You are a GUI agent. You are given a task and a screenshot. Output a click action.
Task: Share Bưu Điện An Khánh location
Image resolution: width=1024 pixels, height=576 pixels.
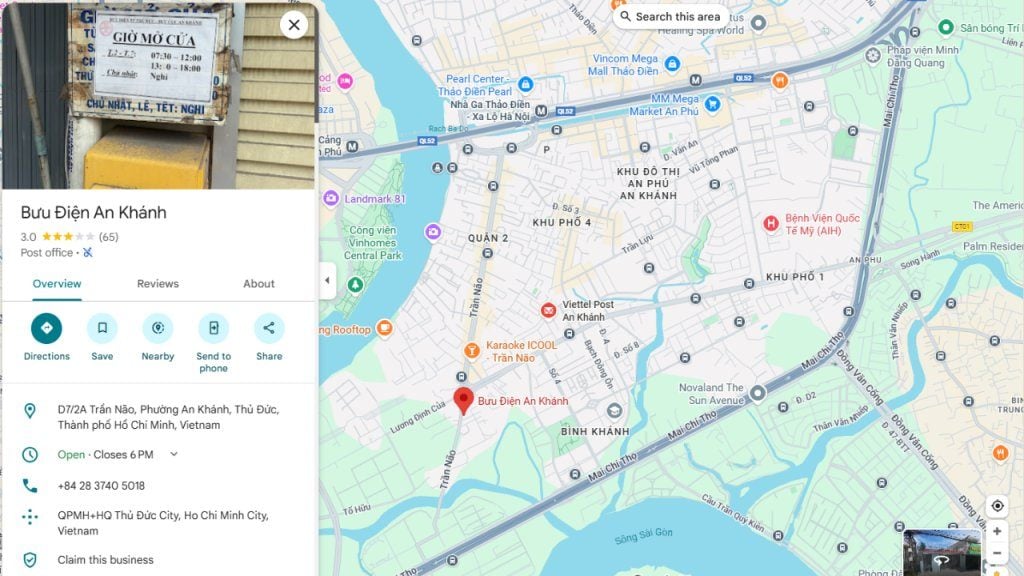269,328
